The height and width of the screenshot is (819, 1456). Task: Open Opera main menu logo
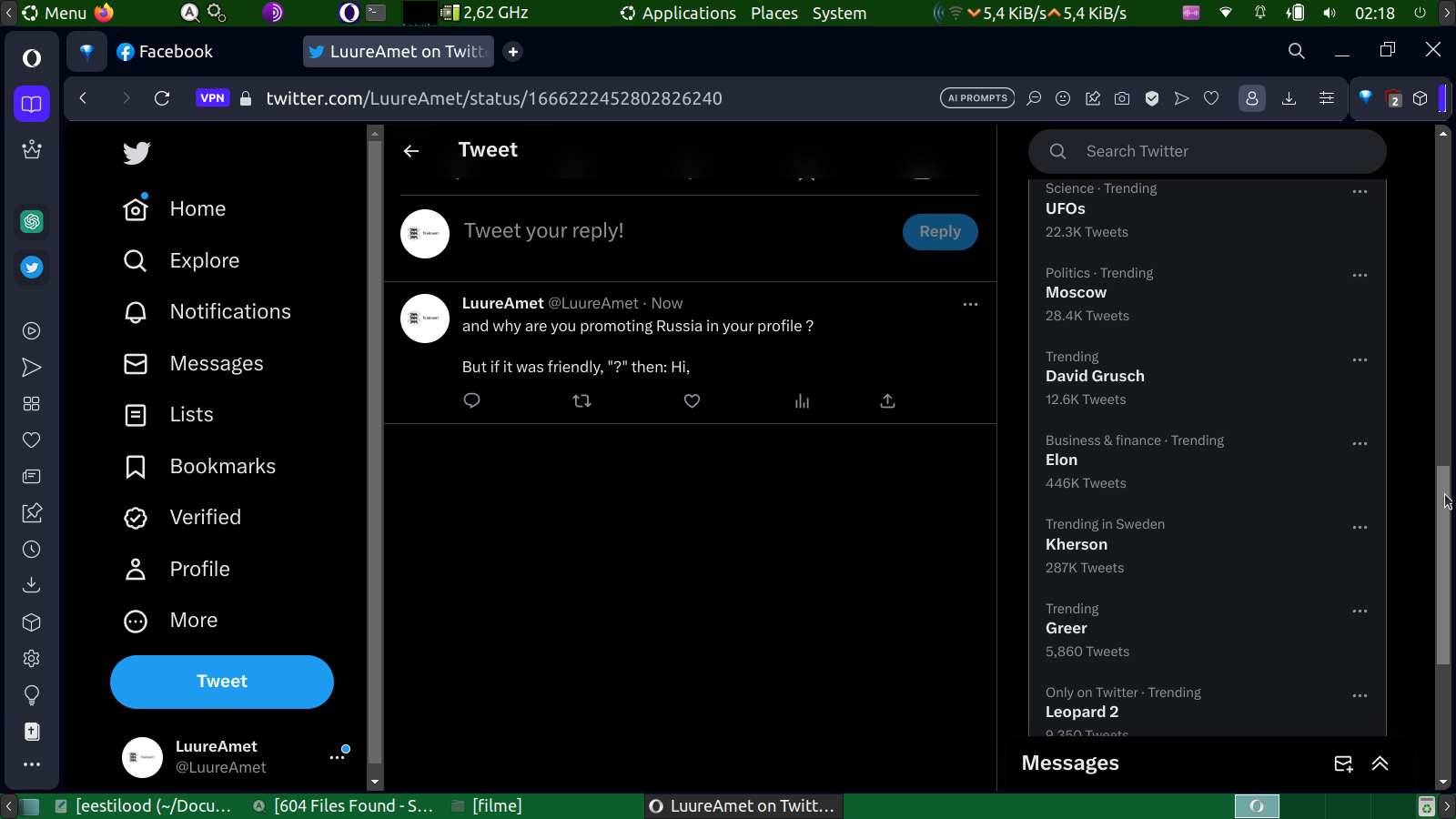32,58
